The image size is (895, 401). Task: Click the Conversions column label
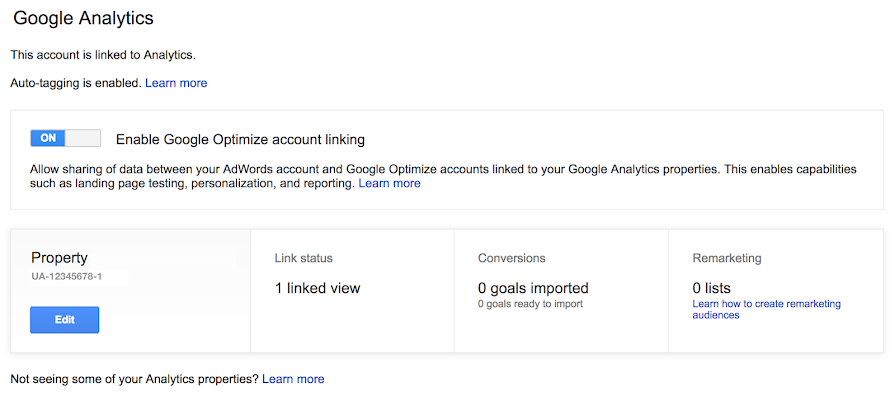click(511, 258)
